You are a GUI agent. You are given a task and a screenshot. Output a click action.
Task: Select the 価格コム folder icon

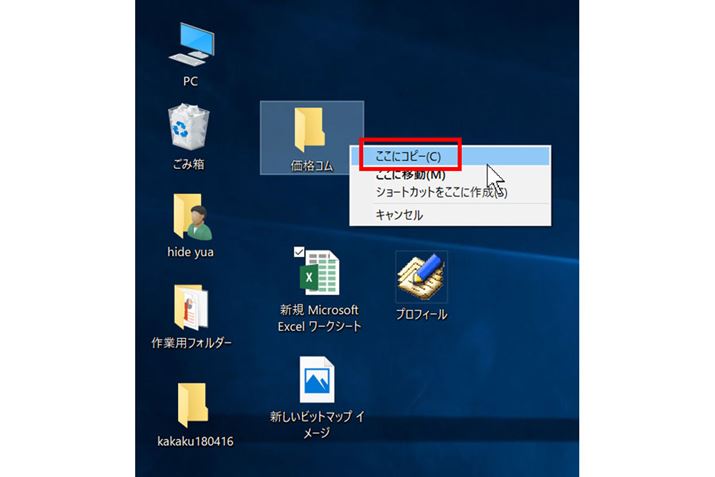[x=310, y=130]
